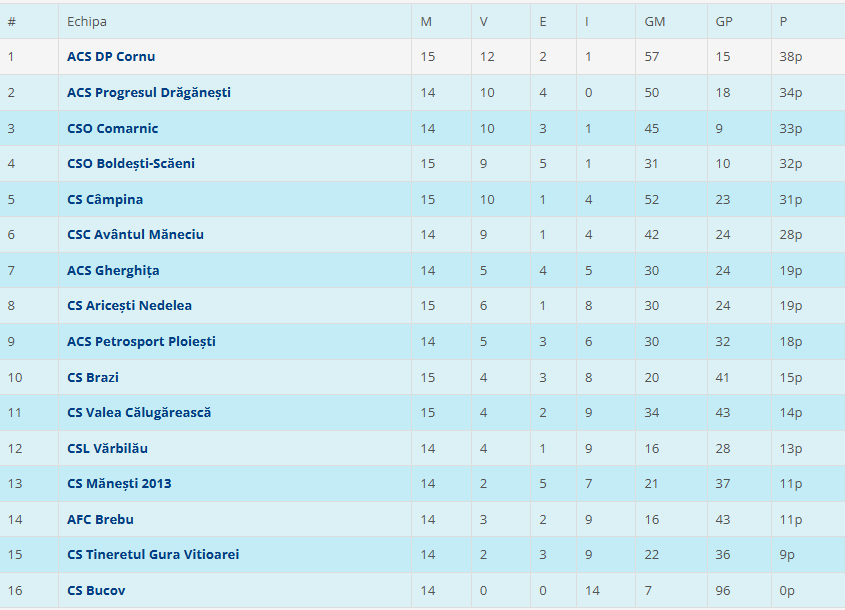The image size is (845, 610).
Task: Select CS Aricești Nedelea link
Action: pyautogui.click(x=129, y=306)
